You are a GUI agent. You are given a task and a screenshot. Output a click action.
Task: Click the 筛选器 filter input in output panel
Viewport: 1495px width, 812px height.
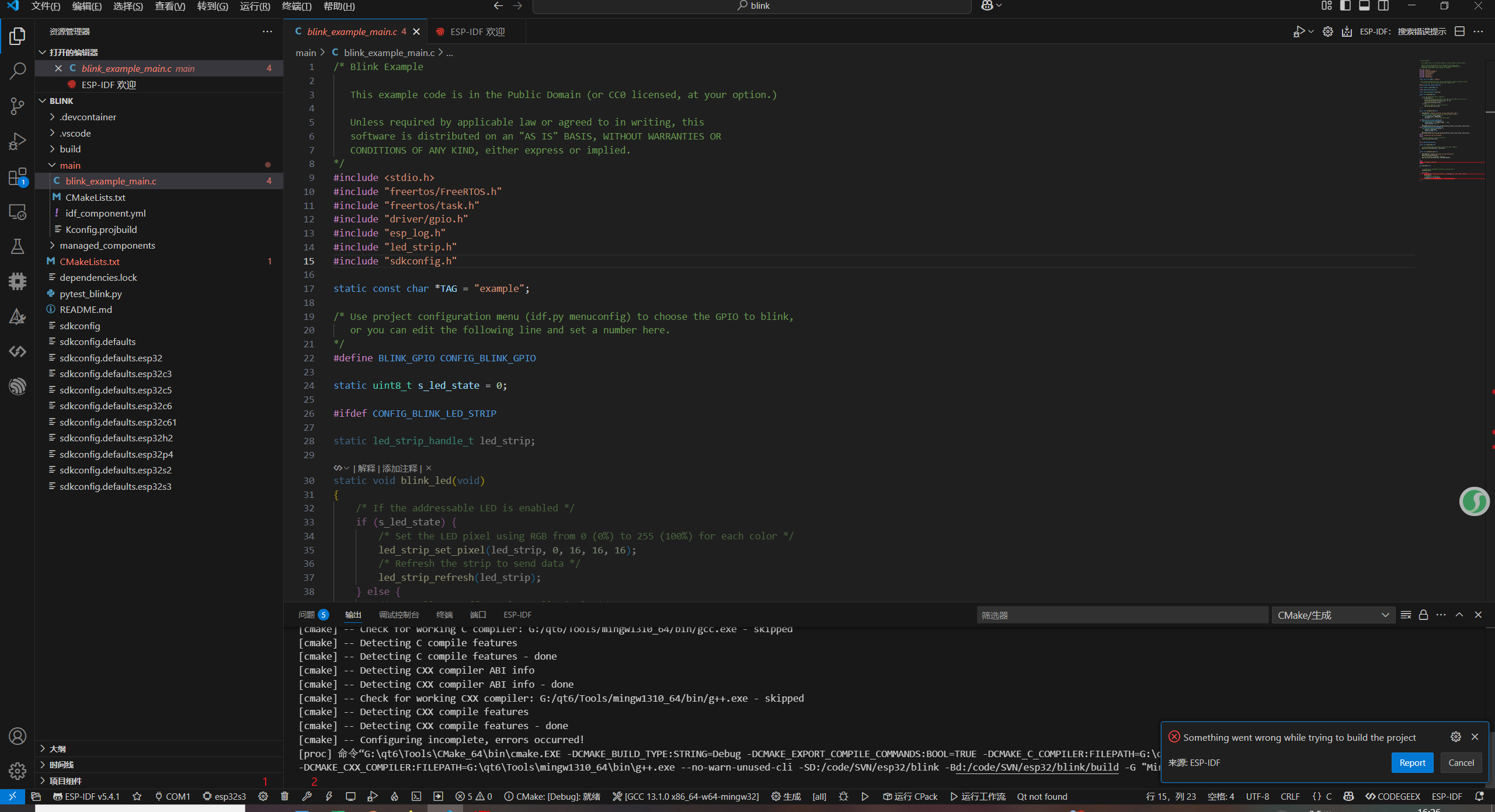pyautogui.click(x=1121, y=615)
